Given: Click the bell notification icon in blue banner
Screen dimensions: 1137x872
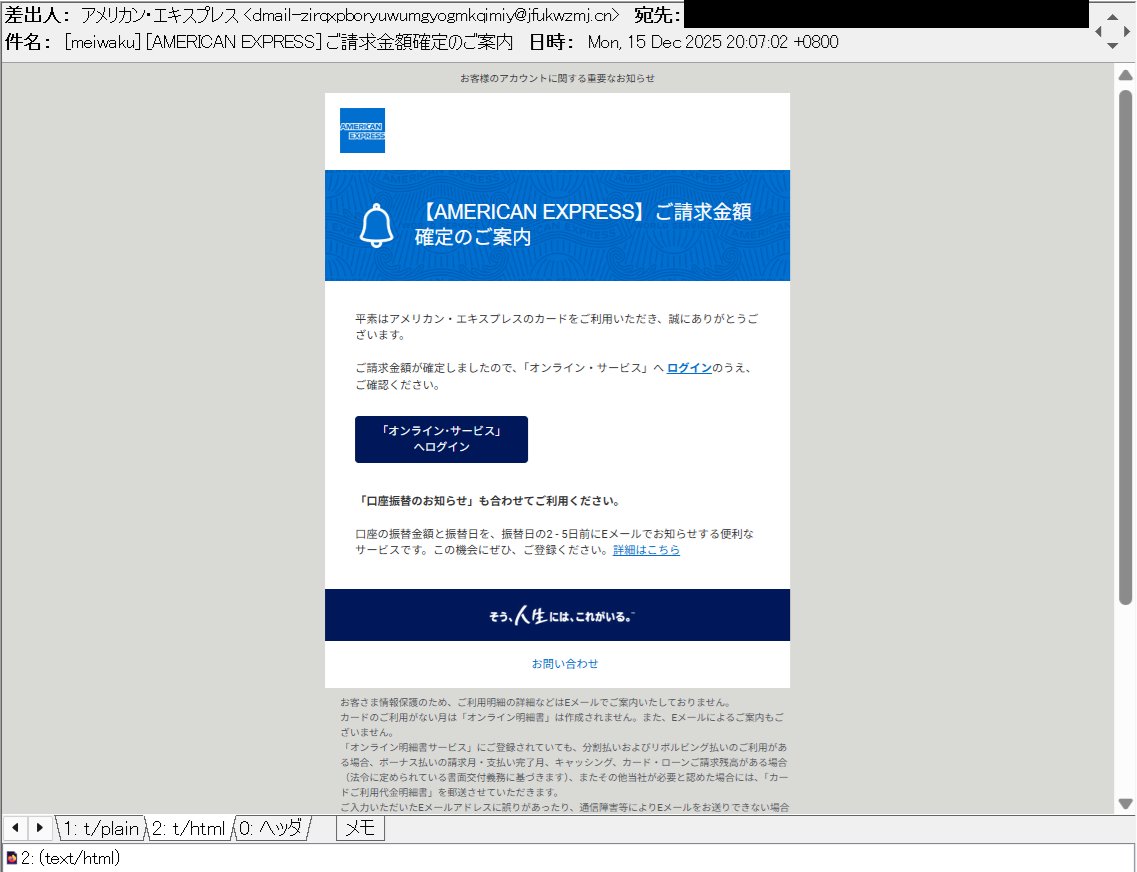Looking at the screenshot, I should click(376, 225).
